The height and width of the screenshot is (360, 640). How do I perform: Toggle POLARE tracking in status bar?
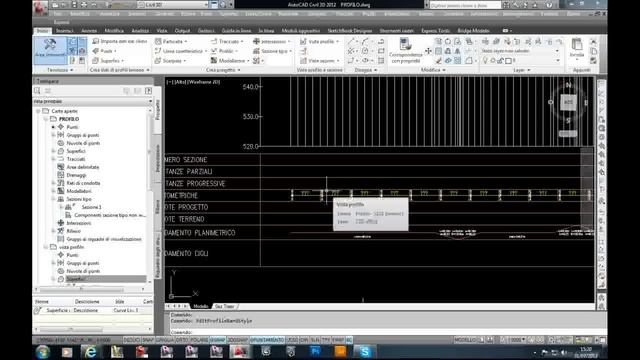[x=199, y=340]
